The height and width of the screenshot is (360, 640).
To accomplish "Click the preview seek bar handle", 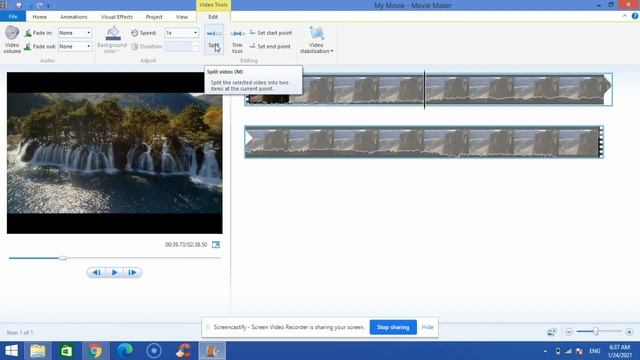I will click(62, 258).
